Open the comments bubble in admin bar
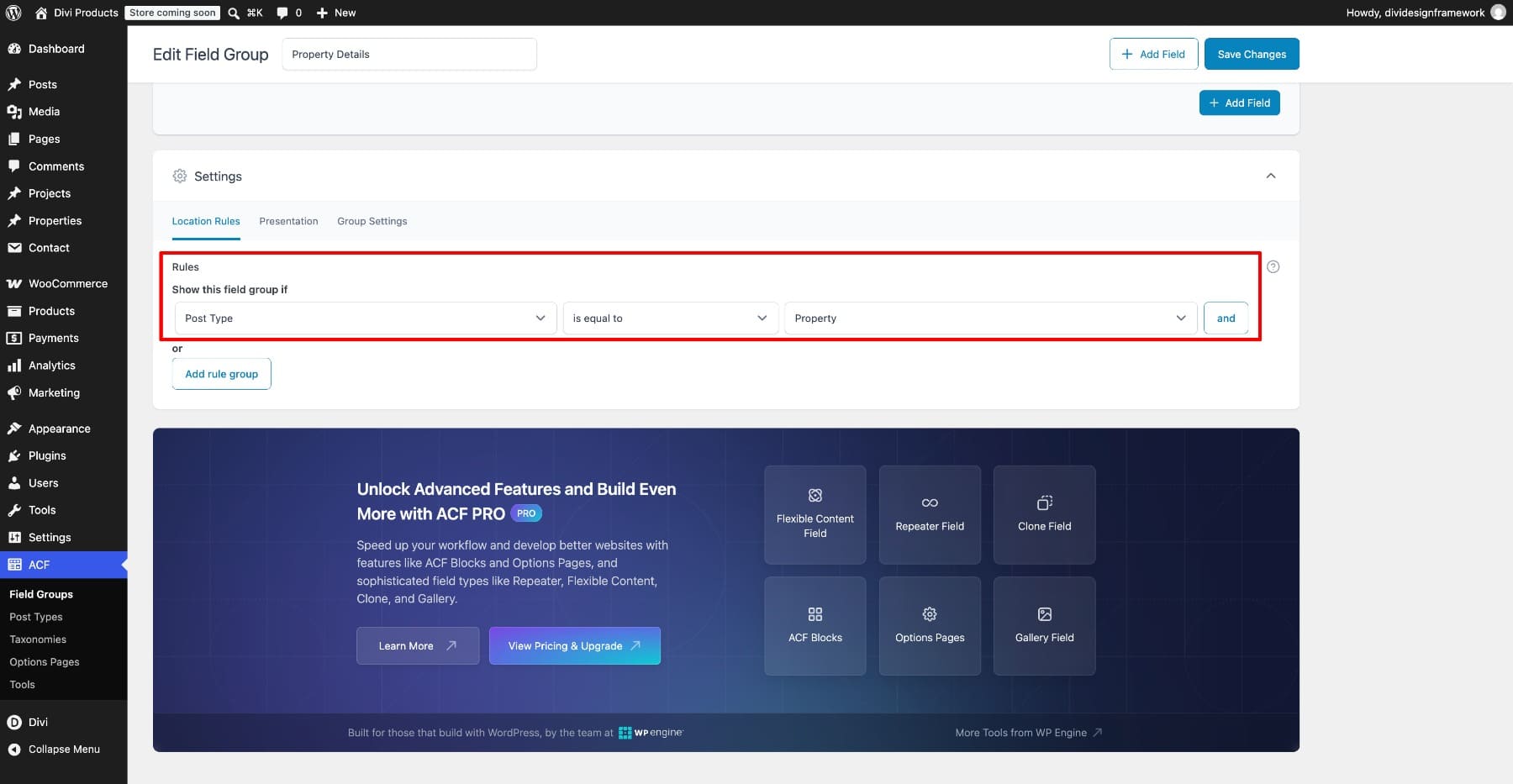This screenshot has width=1513, height=784. point(282,13)
